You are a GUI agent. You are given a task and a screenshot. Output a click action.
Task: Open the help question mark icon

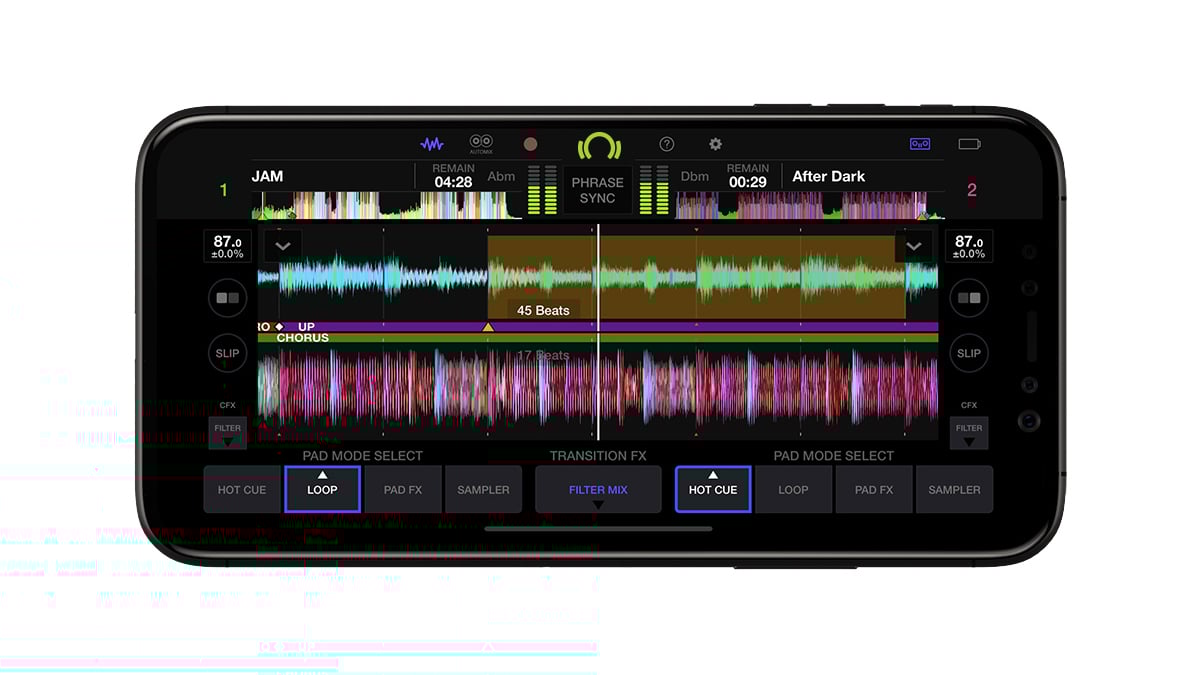(x=667, y=144)
